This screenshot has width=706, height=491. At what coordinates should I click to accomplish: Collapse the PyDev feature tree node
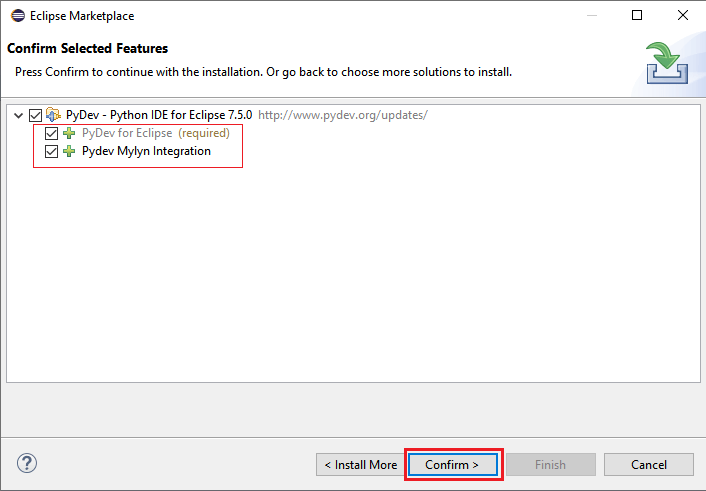(x=19, y=115)
